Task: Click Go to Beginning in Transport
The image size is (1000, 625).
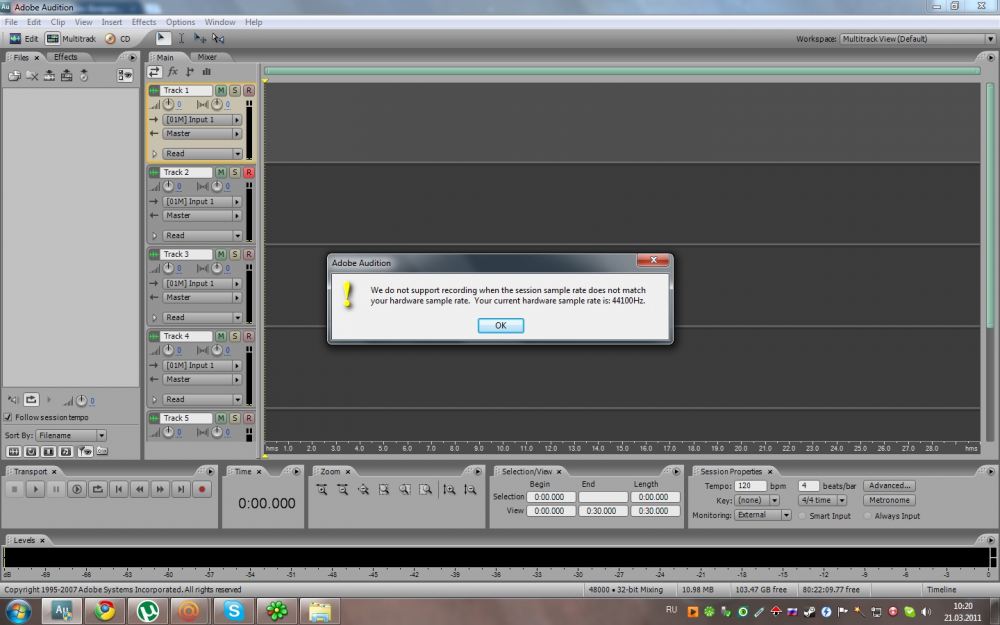Action: (x=119, y=489)
